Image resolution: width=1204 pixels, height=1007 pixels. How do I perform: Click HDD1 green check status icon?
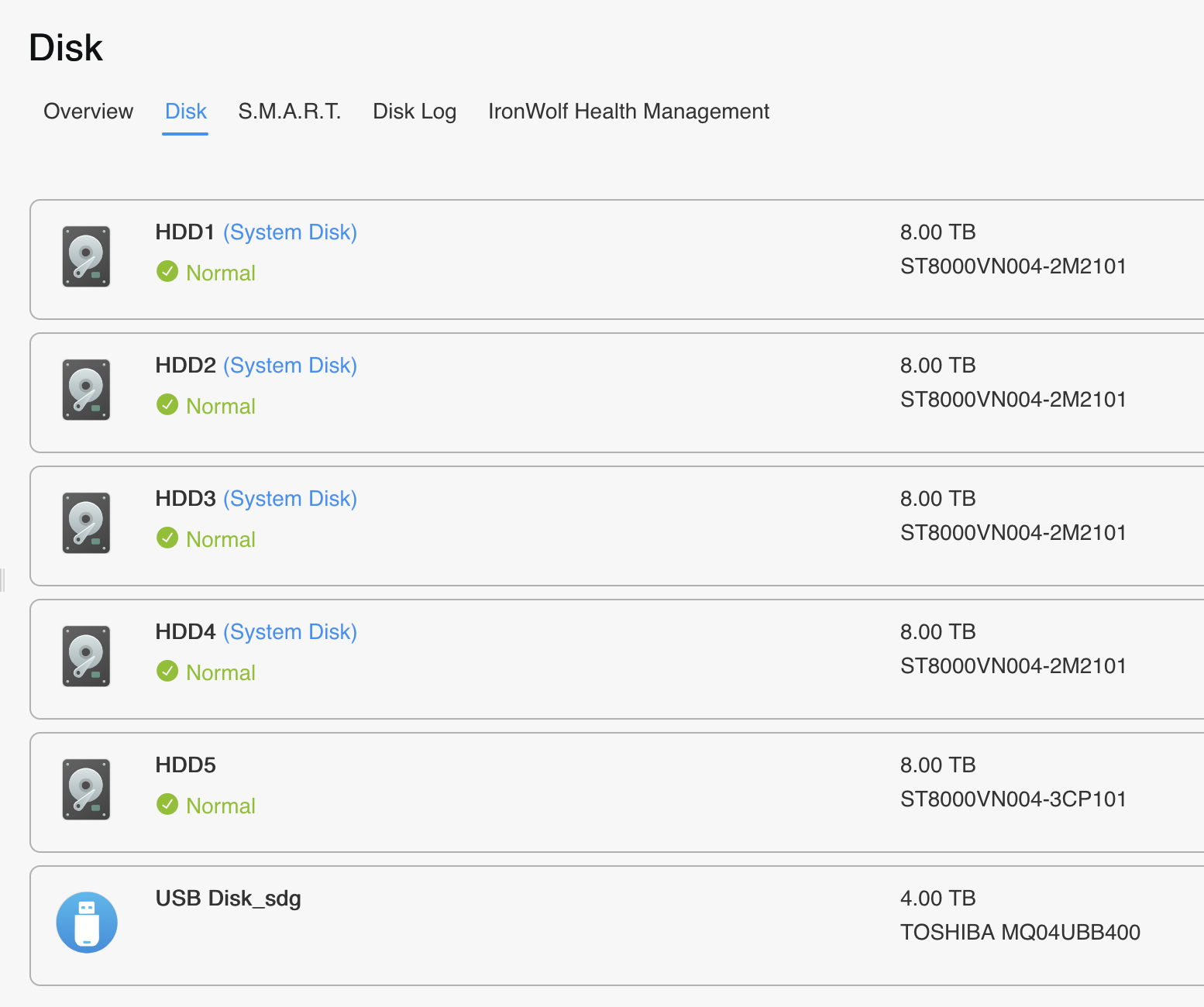click(167, 271)
